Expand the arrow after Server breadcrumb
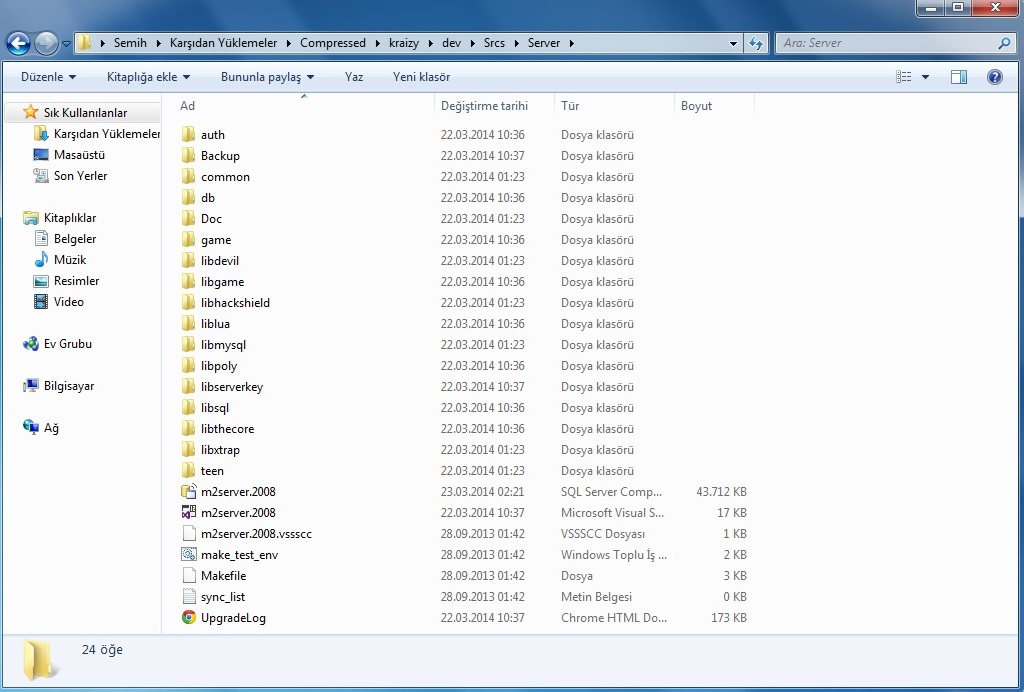Screen dimensions: 1024x692 click(571, 43)
